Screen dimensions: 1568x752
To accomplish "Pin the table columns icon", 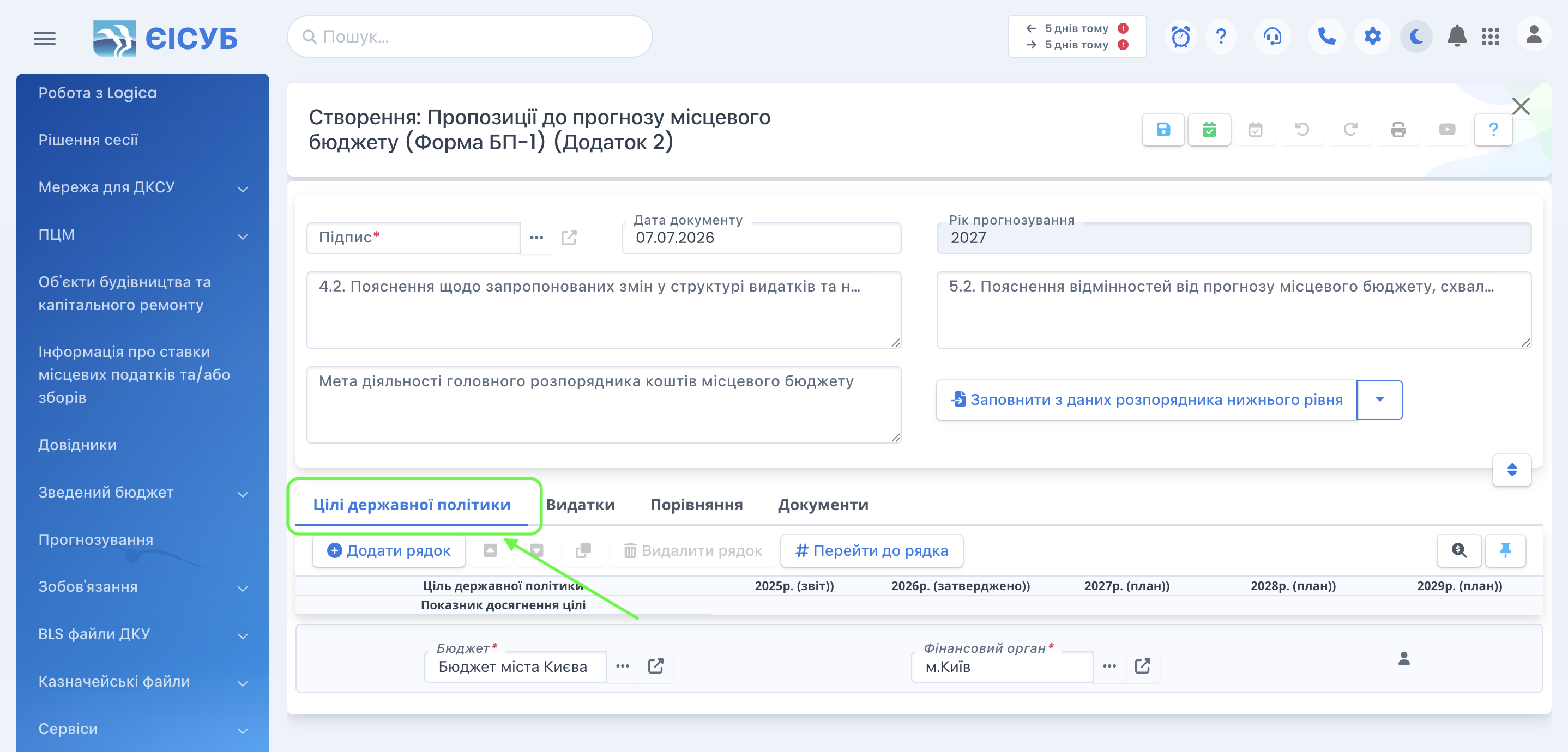I will [x=1505, y=550].
